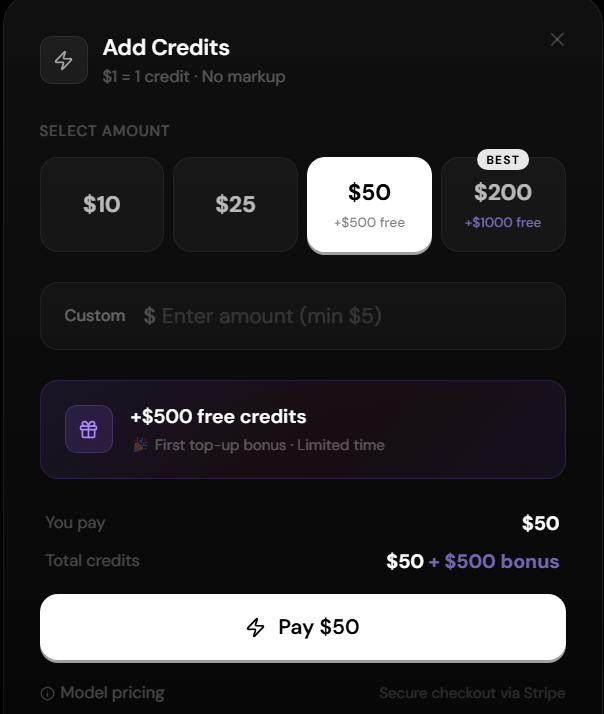Select the highlighted $50 amount card

[369, 204]
